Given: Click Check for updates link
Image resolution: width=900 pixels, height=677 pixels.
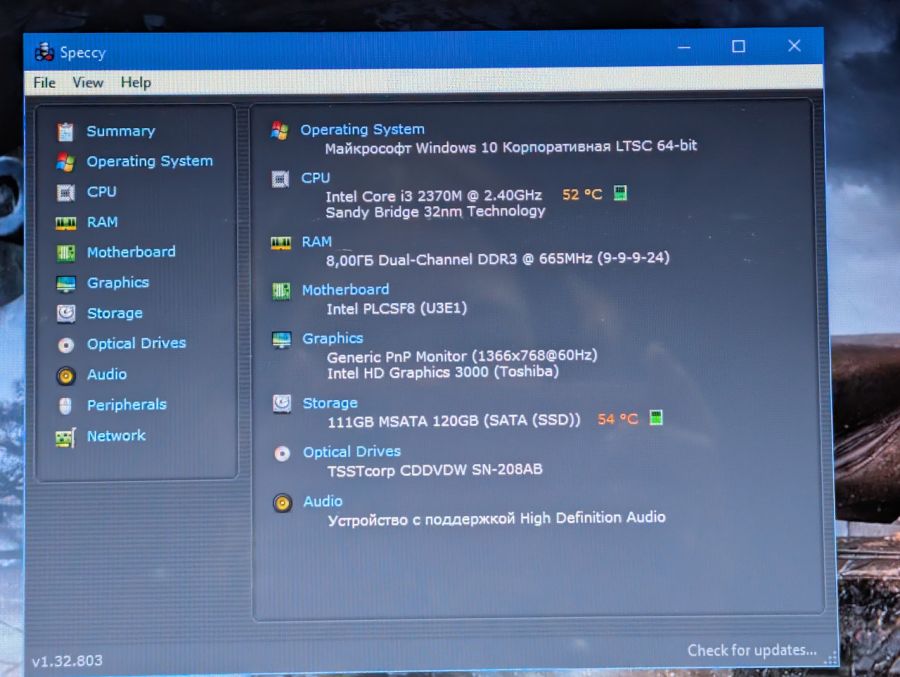Looking at the screenshot, I should click(752, 650).
